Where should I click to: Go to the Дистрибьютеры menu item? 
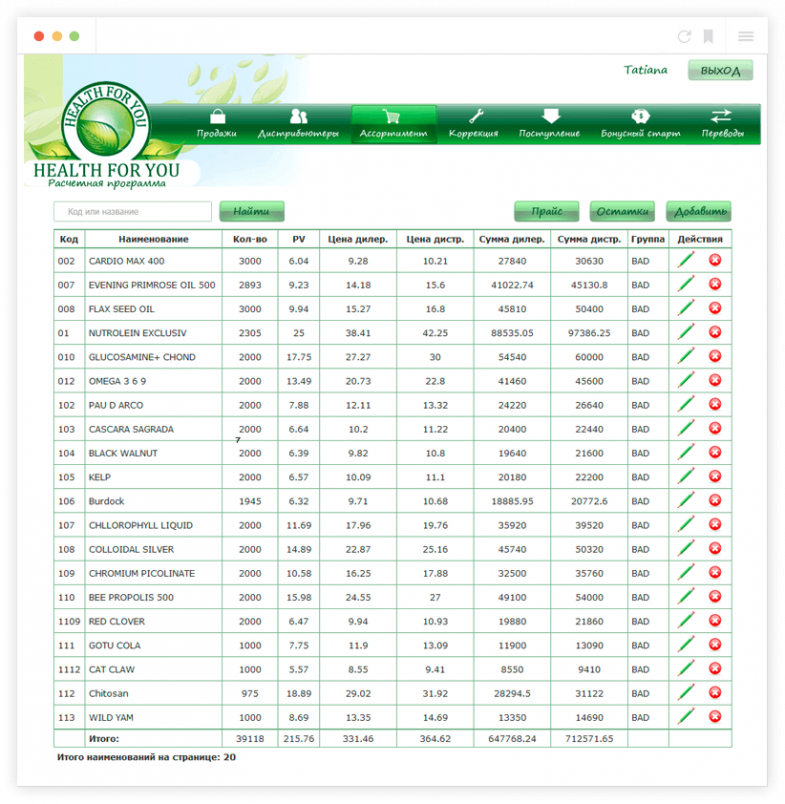[x=298, y=124]
